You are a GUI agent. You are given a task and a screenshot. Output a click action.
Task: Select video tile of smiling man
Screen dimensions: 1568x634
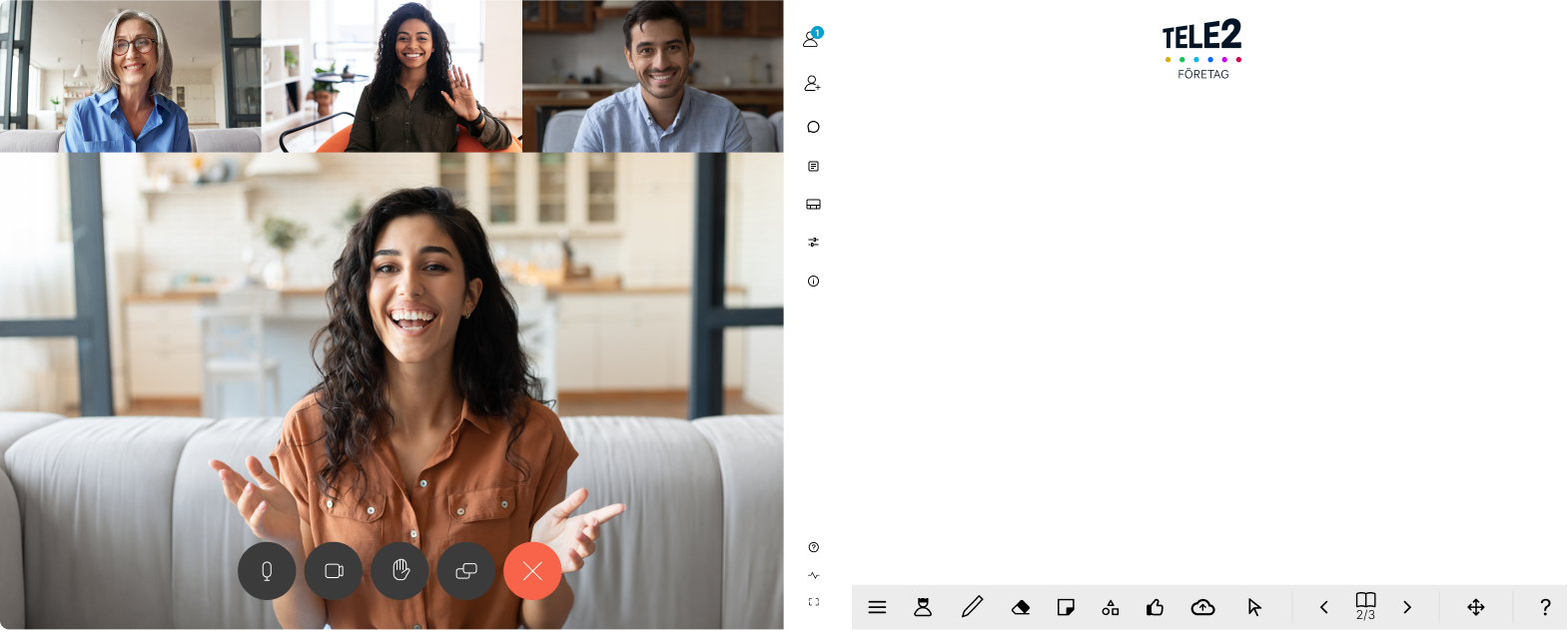click(653, 76)
